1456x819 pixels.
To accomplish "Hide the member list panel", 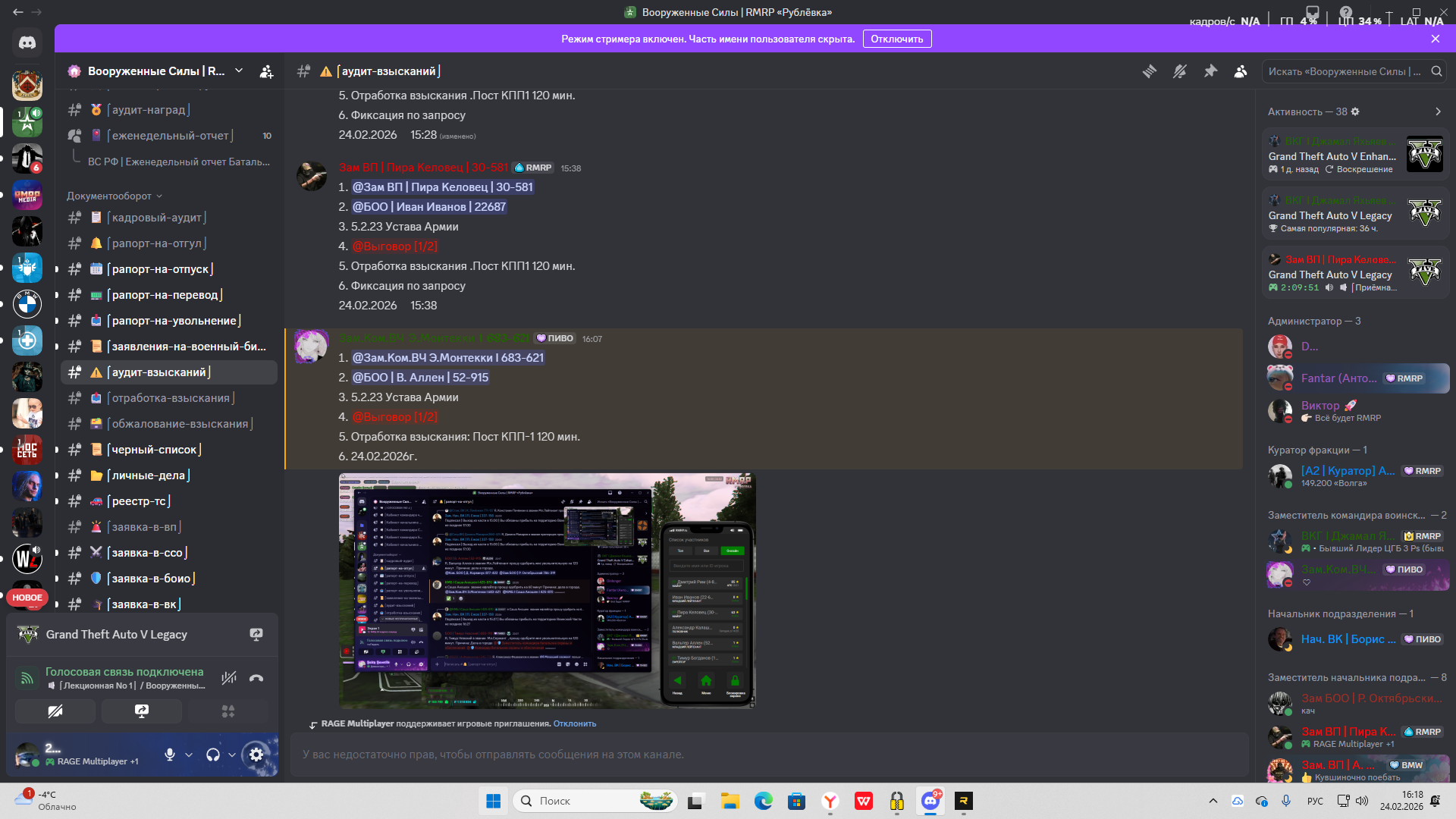I will [x=1241, y=71].
